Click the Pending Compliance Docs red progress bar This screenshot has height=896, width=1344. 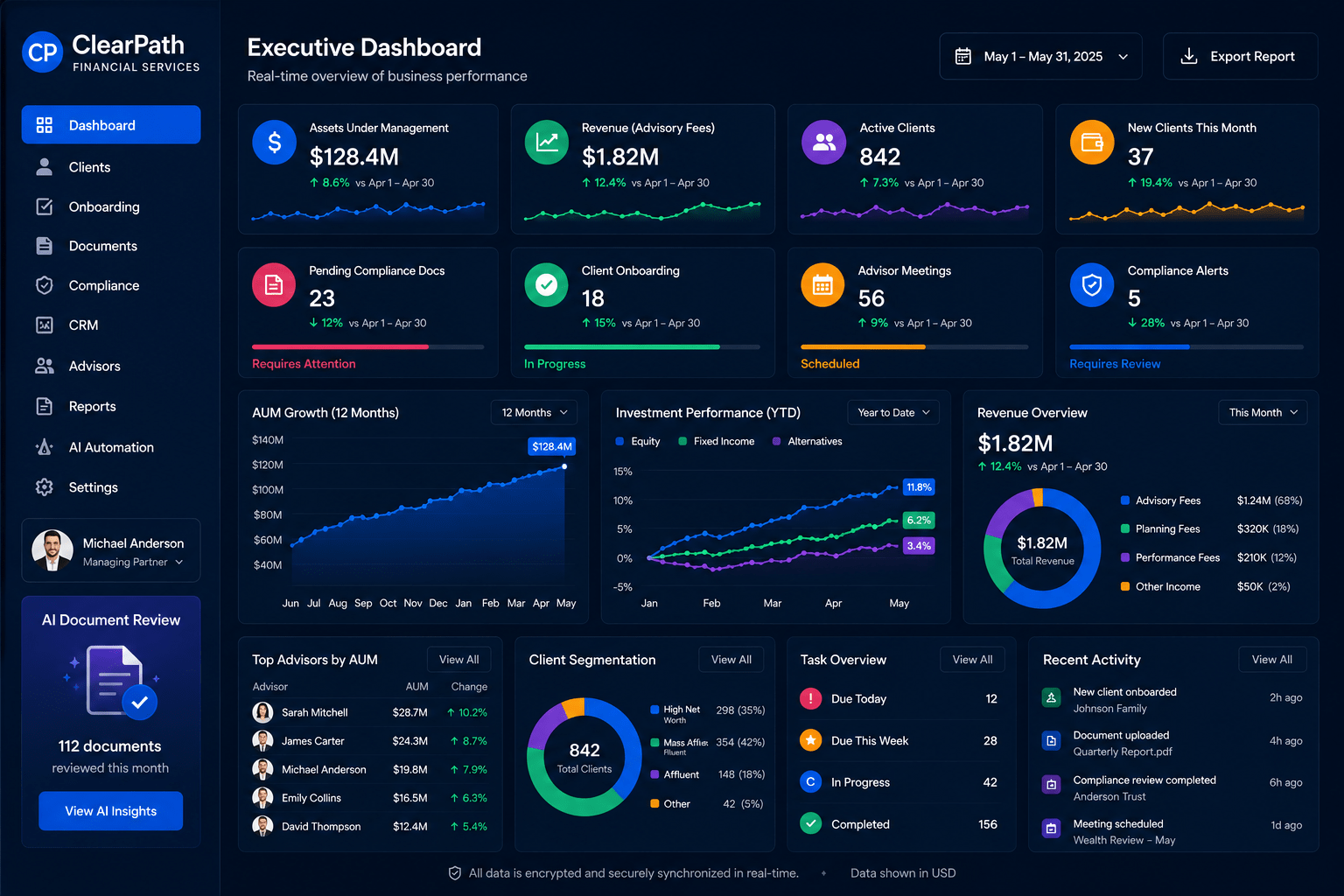[x=340, y=347]
